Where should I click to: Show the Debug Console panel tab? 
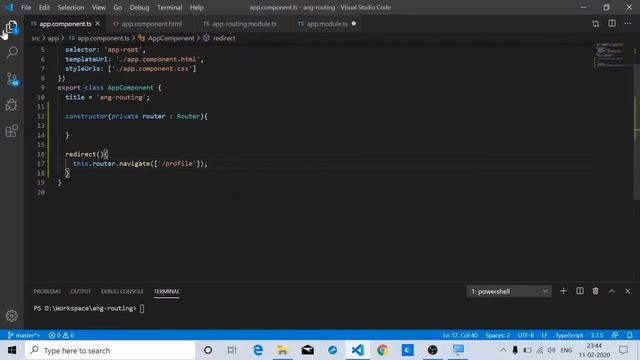tap(122, 291)
